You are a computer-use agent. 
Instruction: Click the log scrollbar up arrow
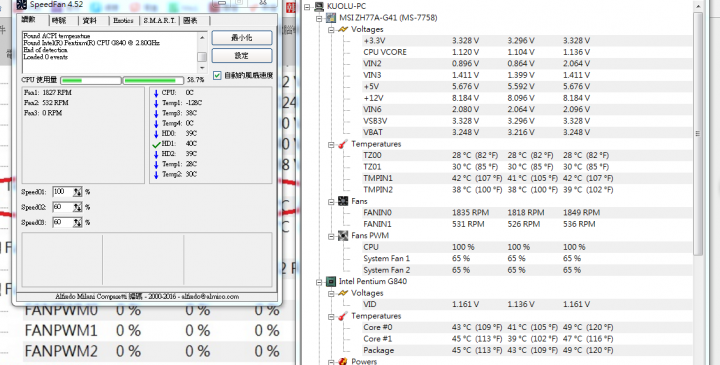(202, 37)
